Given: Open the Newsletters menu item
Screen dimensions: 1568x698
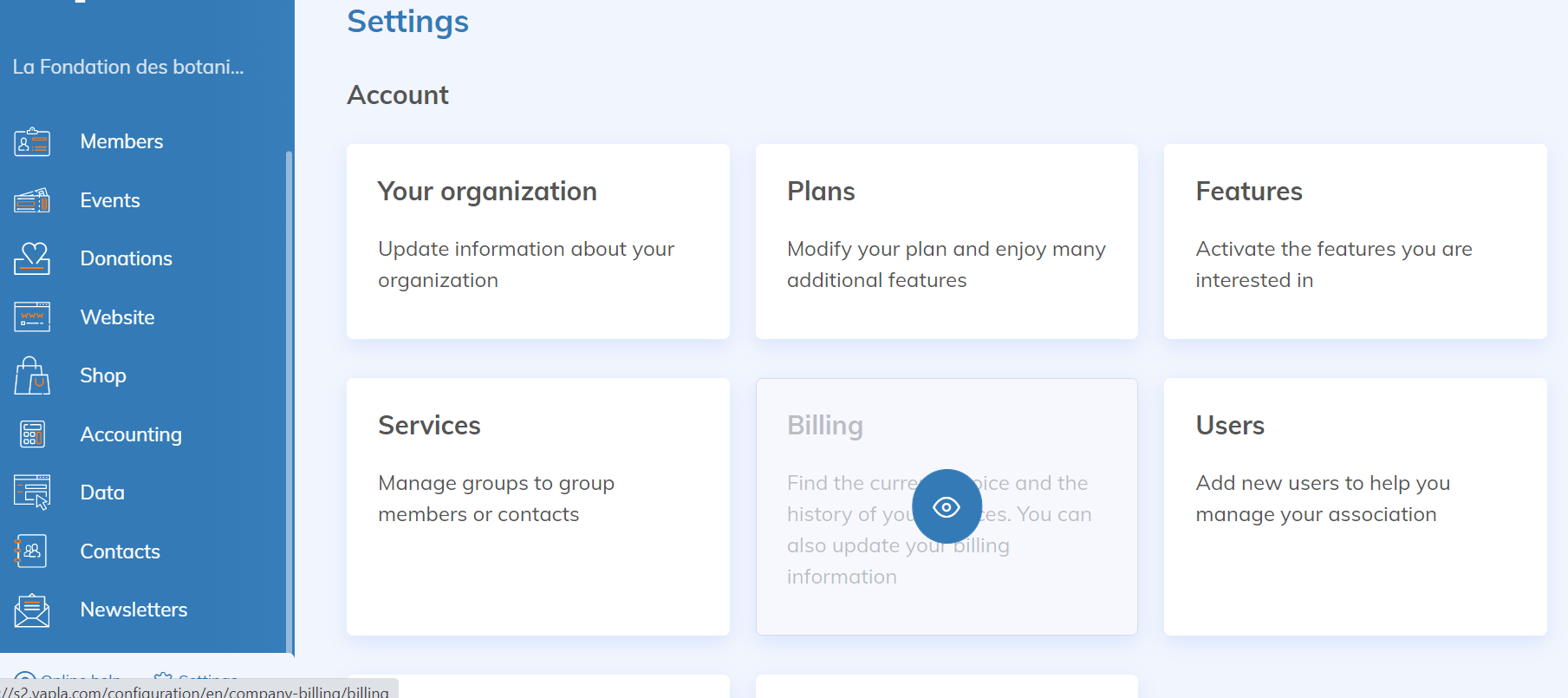Looking at the screenshot, I should 133,610.
